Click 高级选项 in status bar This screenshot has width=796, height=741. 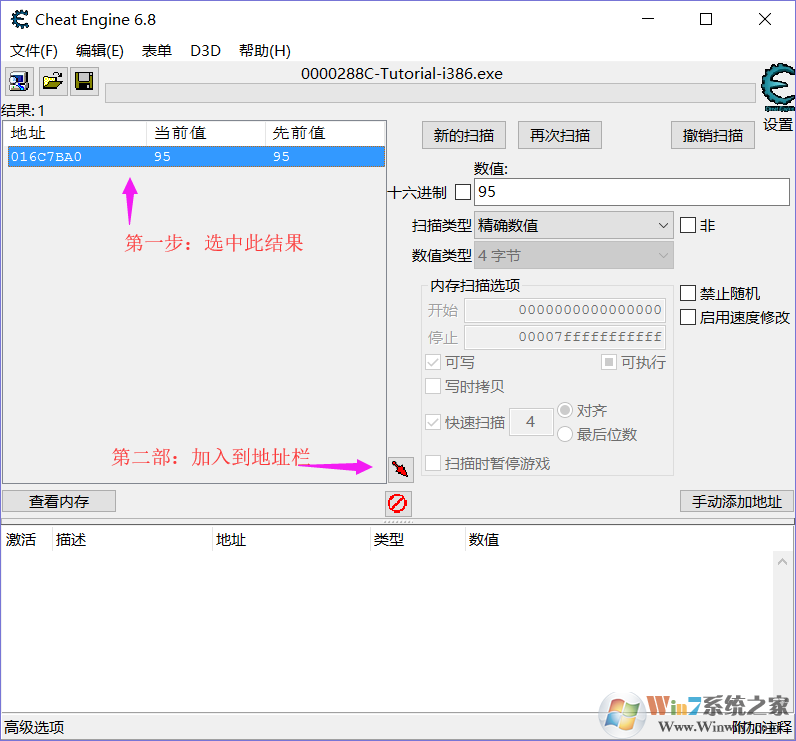point(34,727)
